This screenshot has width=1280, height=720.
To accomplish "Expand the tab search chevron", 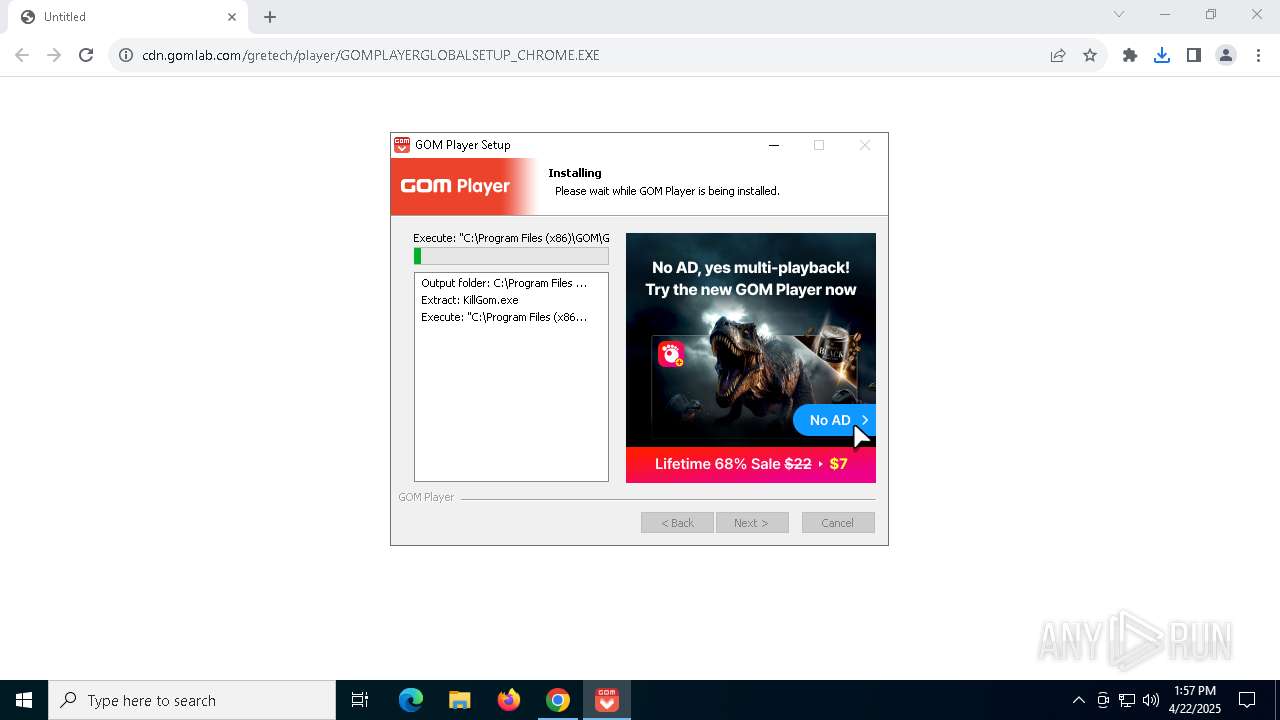I will pos(1119,14).
